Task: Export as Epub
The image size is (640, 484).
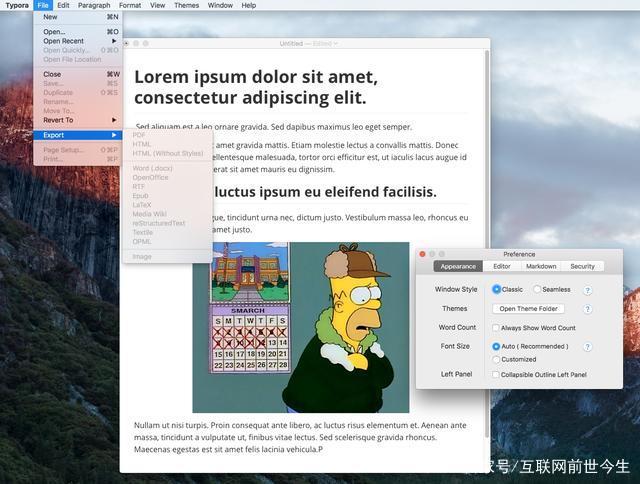Action: pos(168,196)
